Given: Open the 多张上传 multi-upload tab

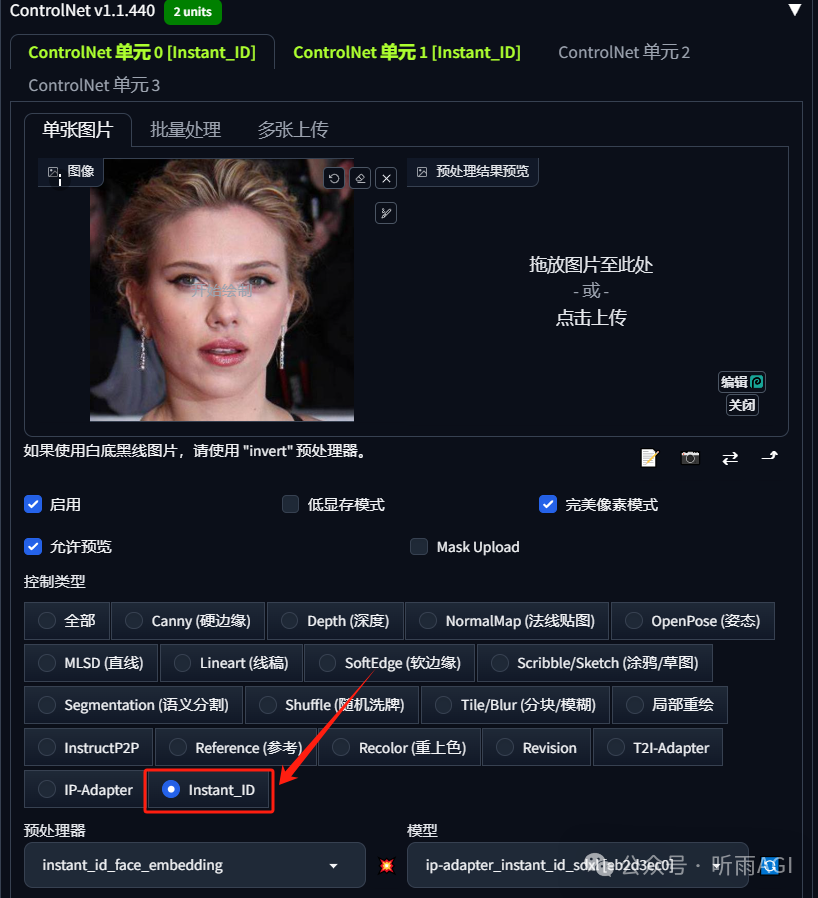Looking at the screenshot, I should pyautogui.click(x=293, y=130).
